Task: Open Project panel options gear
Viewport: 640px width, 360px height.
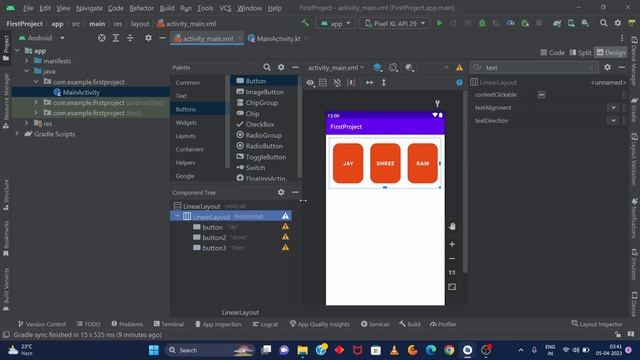Action: pos(148,38)
